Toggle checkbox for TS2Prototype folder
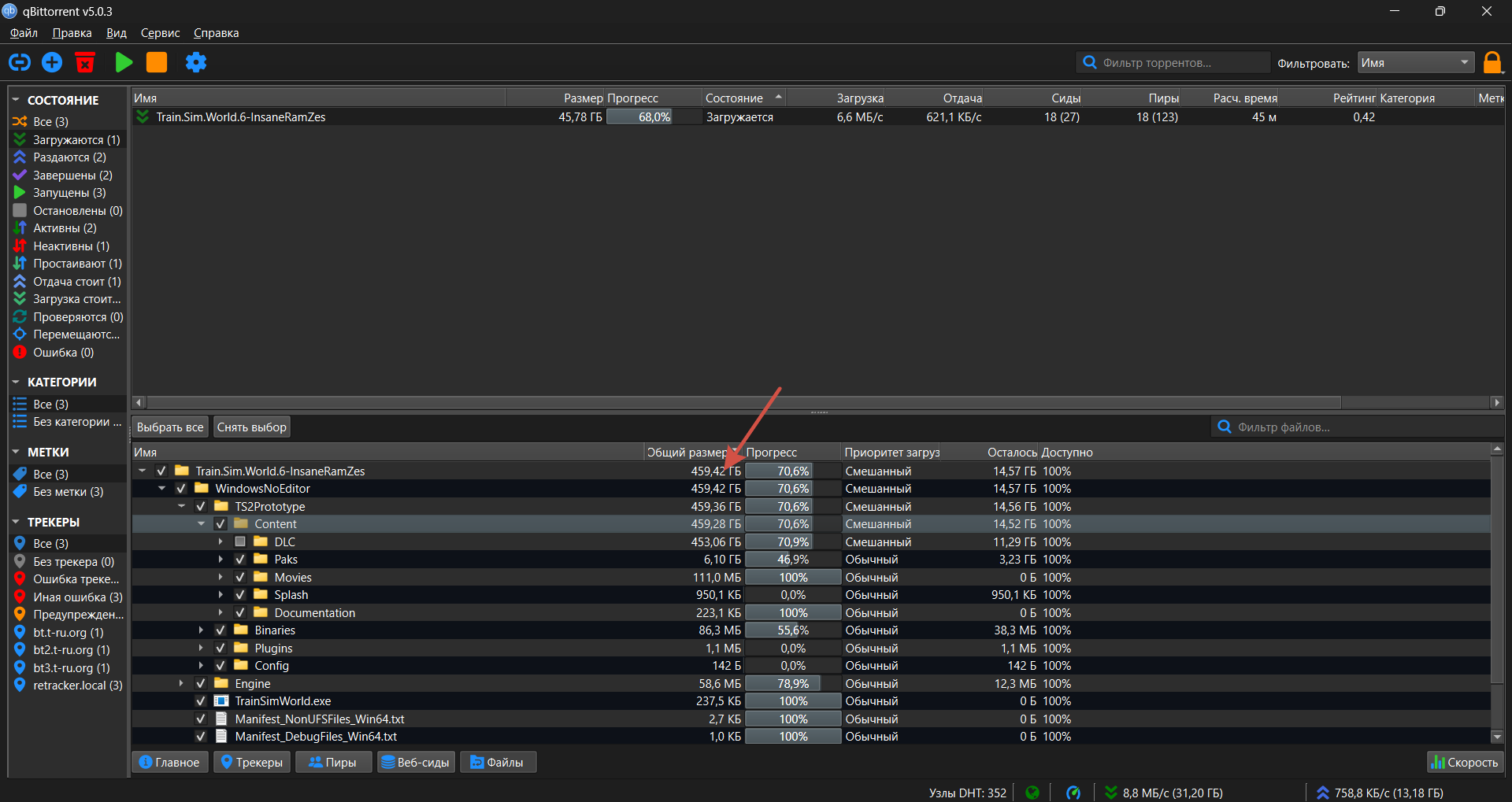This screenshot has width=1512, height=802. click(x=201, y=507)
